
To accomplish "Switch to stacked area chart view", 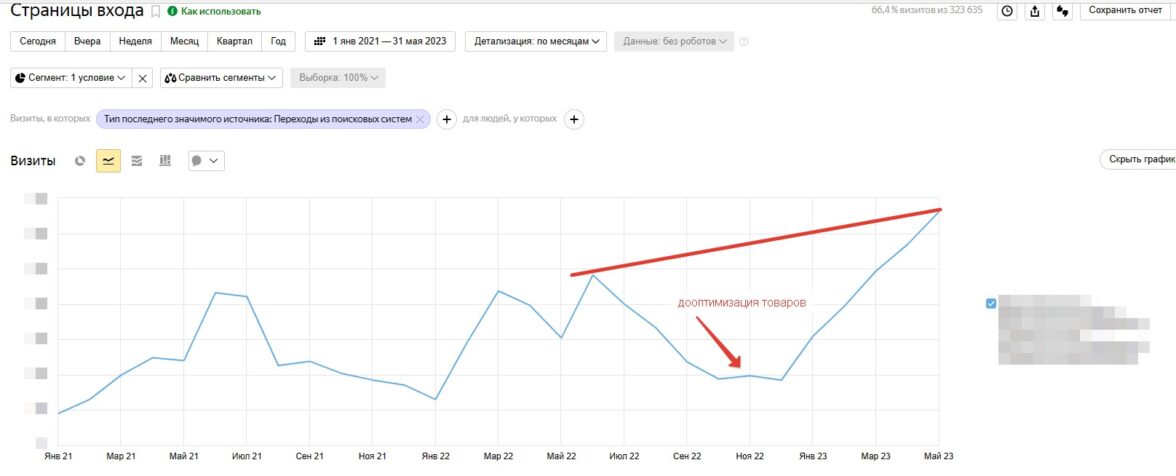I will click(137, 160).
